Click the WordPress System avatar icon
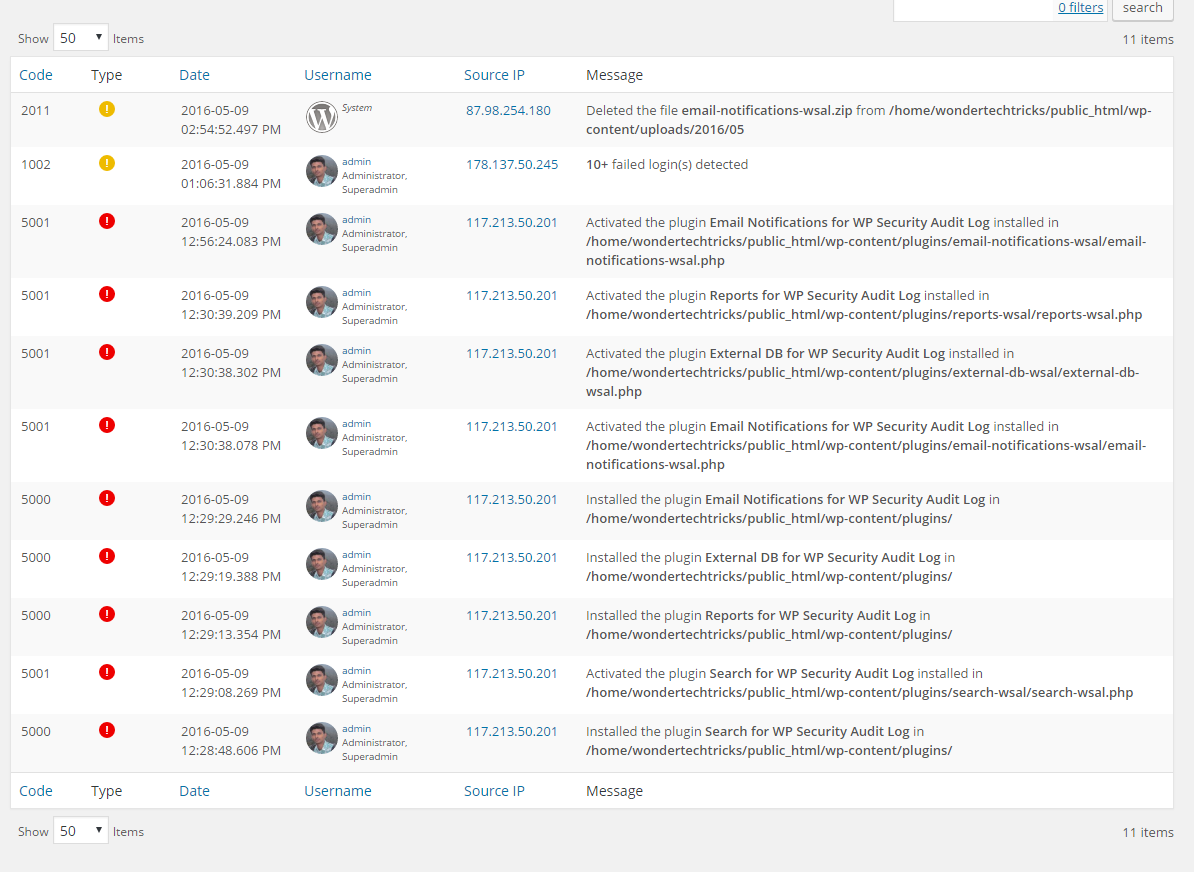The image size is (1194, 872). point(321,117)
